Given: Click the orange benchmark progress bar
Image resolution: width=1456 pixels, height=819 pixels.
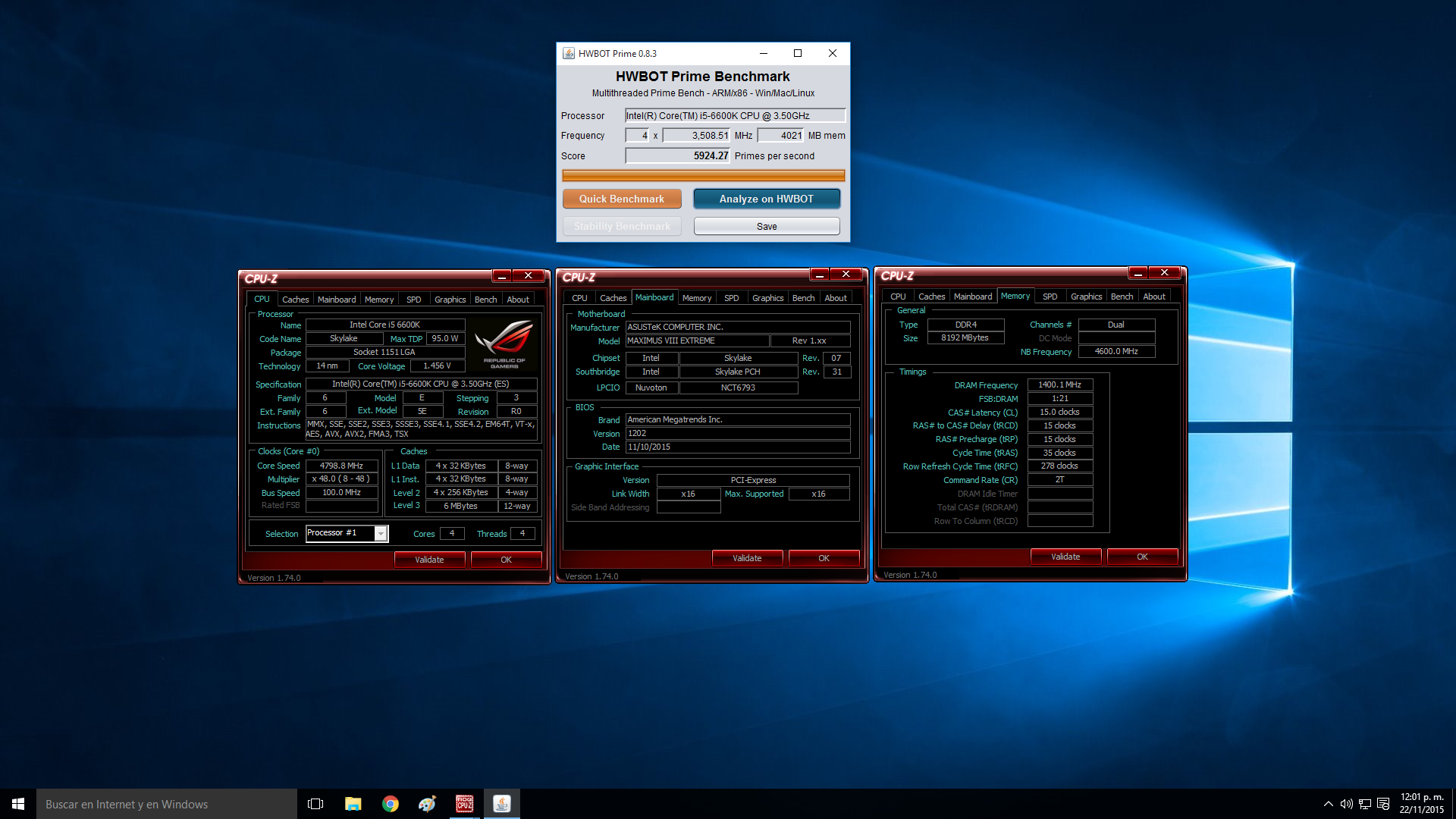Looking at the screenshot, I should point(703,175).
